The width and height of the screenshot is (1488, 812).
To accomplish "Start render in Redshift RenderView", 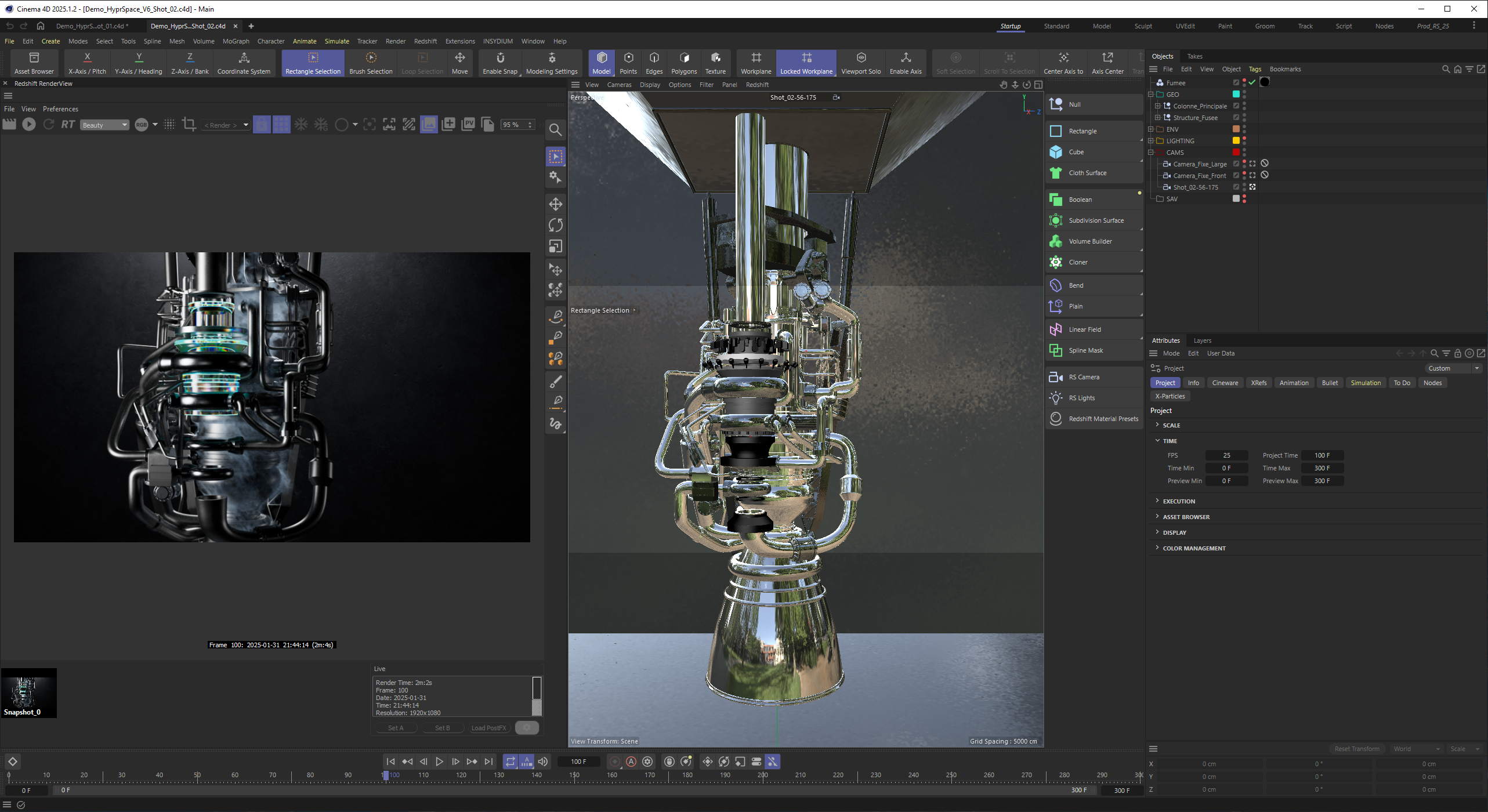I will point(28,124).
